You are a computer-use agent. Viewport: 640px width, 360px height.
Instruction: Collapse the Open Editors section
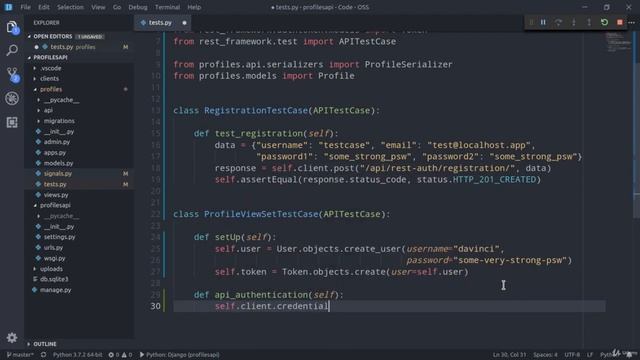pos(52,36)
